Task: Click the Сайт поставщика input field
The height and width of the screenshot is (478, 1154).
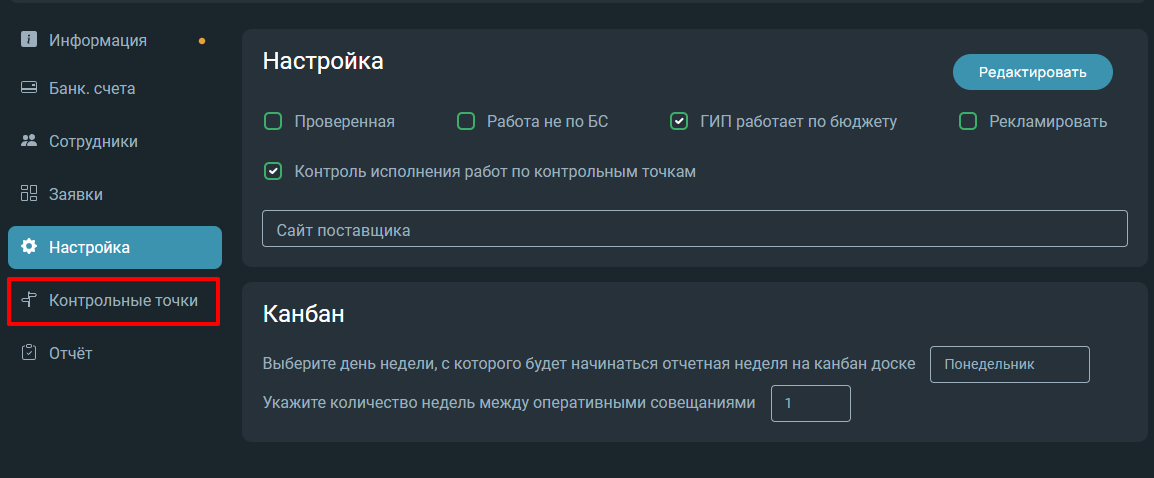Action: pos(695,229)
